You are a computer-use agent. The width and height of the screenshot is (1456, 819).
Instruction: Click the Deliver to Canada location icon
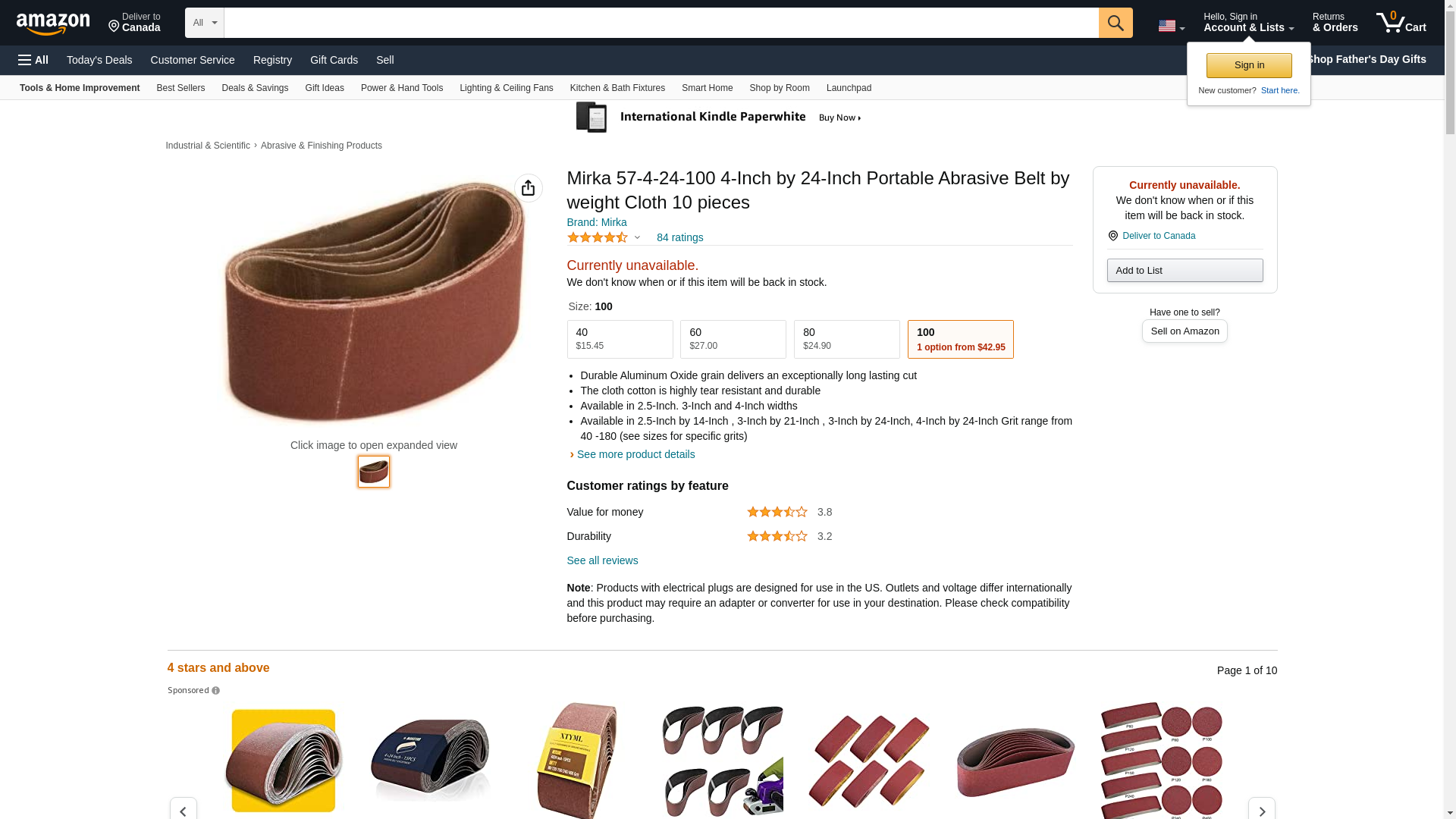click(1113, 236)
